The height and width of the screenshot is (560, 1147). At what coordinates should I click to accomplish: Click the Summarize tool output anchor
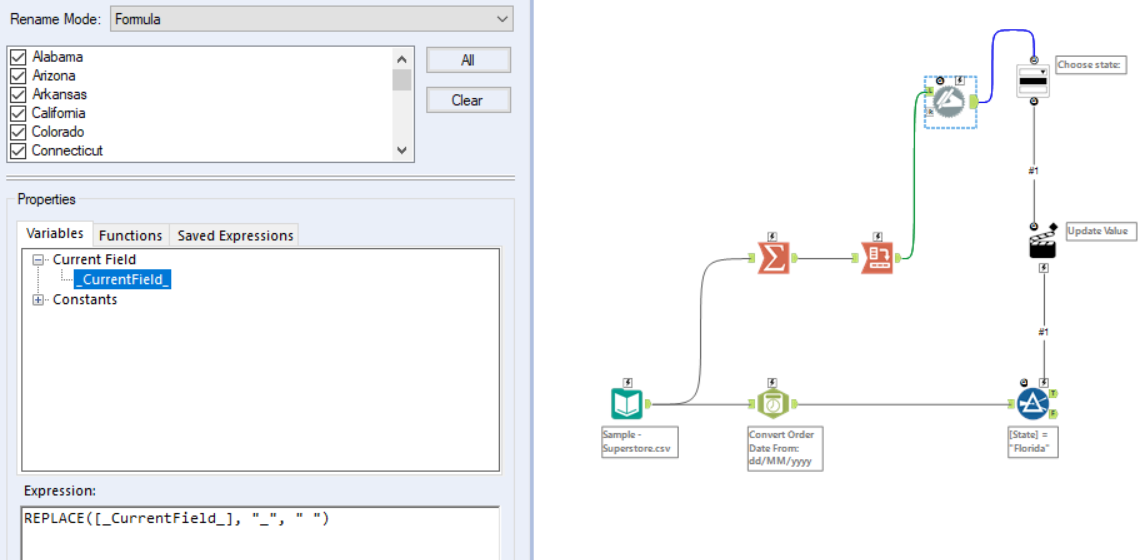(795, 257)
